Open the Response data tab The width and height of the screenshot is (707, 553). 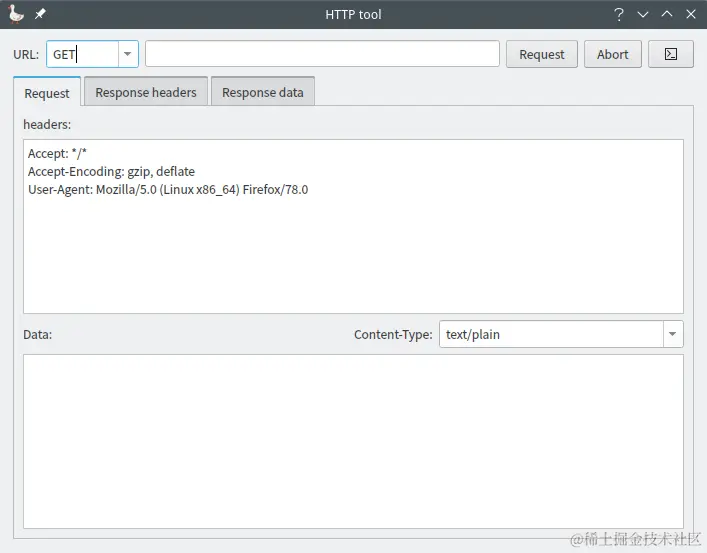point(262,92)
